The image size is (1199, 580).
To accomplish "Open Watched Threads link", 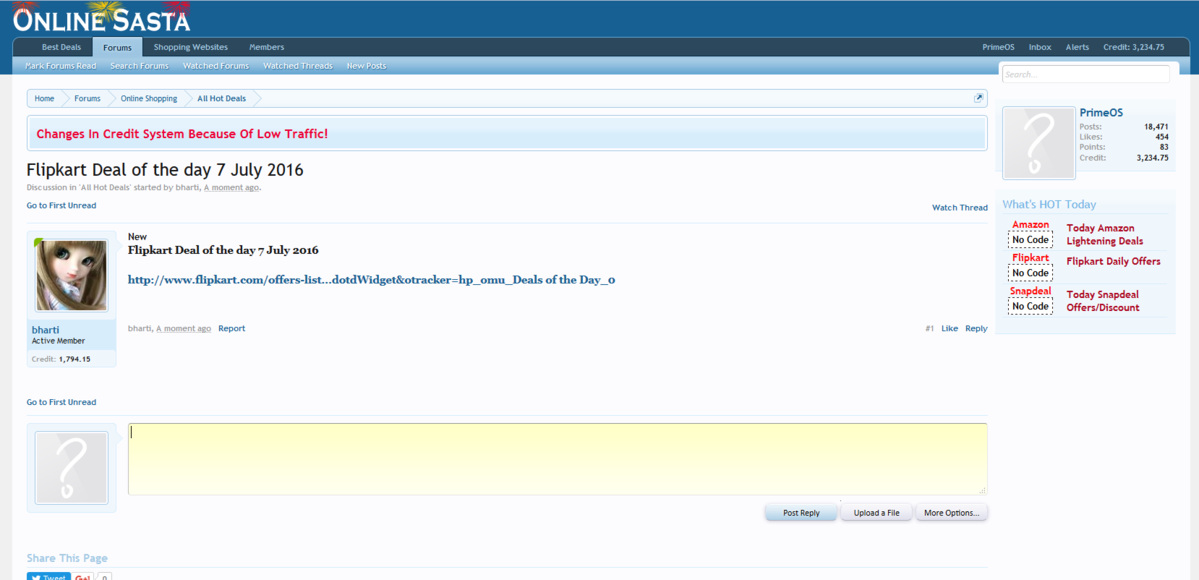I will pos(298,66).
